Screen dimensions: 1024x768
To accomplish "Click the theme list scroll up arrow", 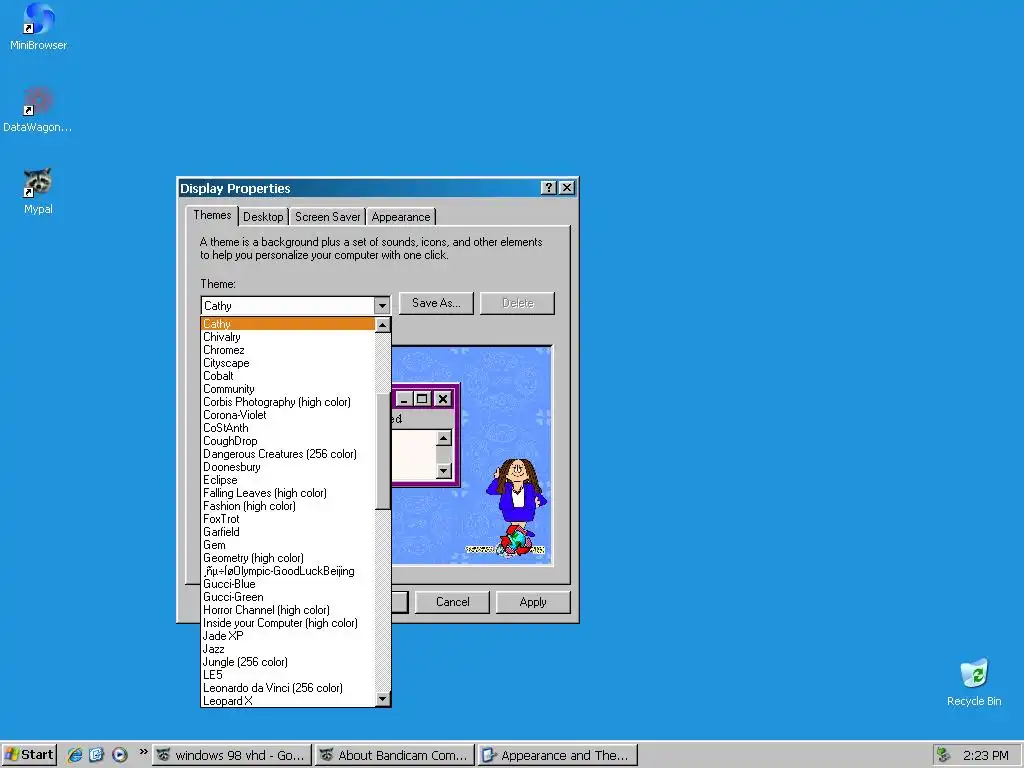I will pyautogui.click(x=383, y=325).
